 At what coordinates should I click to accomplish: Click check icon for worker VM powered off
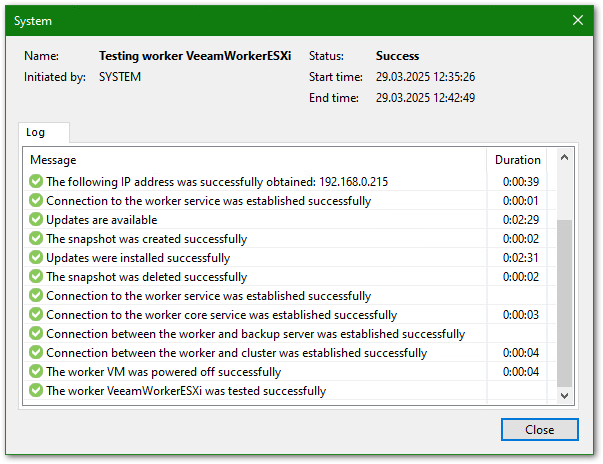(36, 372)
